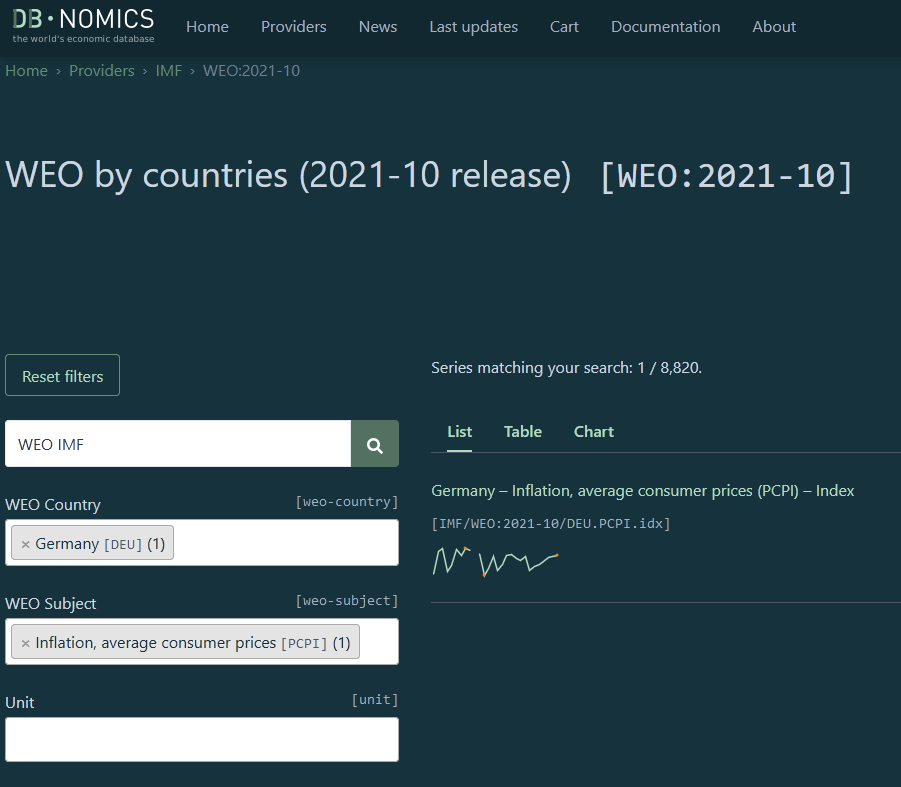Click the [unit] code label
The width and height of the screenshot is (901, 787).
pyautogui.click(x=375, y=700)
